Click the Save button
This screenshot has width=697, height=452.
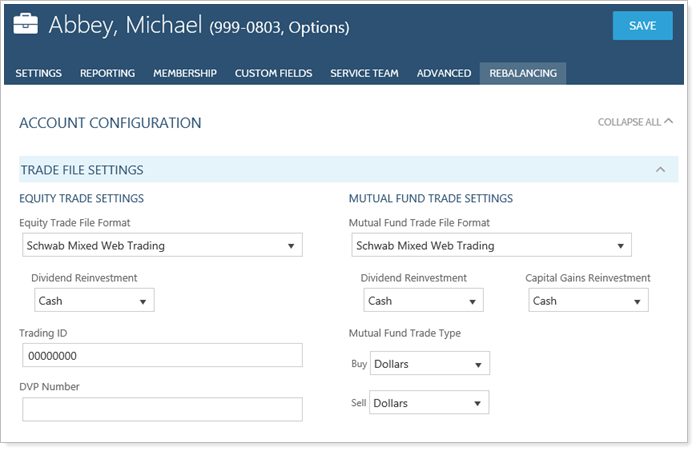coord(642,26)
